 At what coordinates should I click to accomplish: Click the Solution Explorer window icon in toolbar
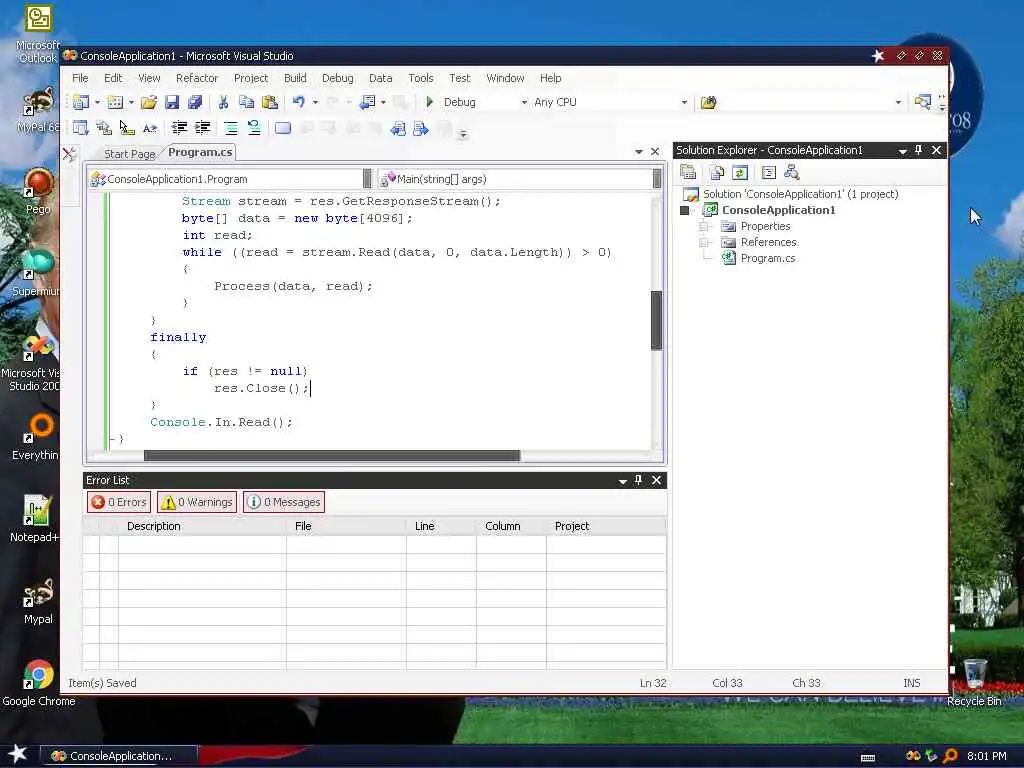(x=923, y=102)
